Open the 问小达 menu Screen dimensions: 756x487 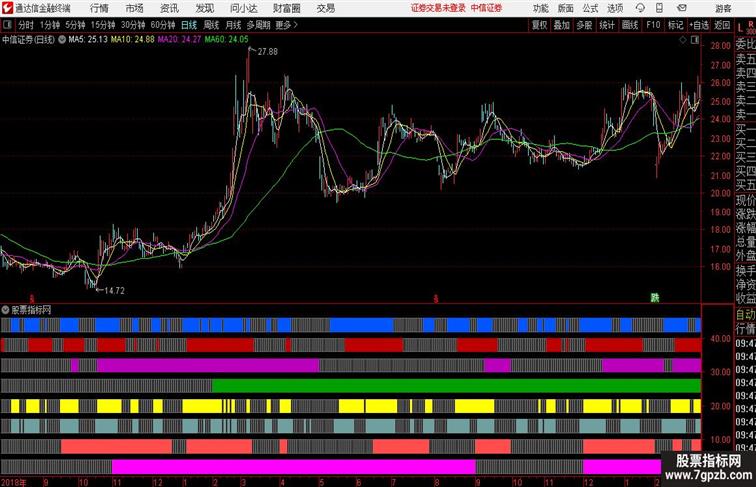point(243,8)
